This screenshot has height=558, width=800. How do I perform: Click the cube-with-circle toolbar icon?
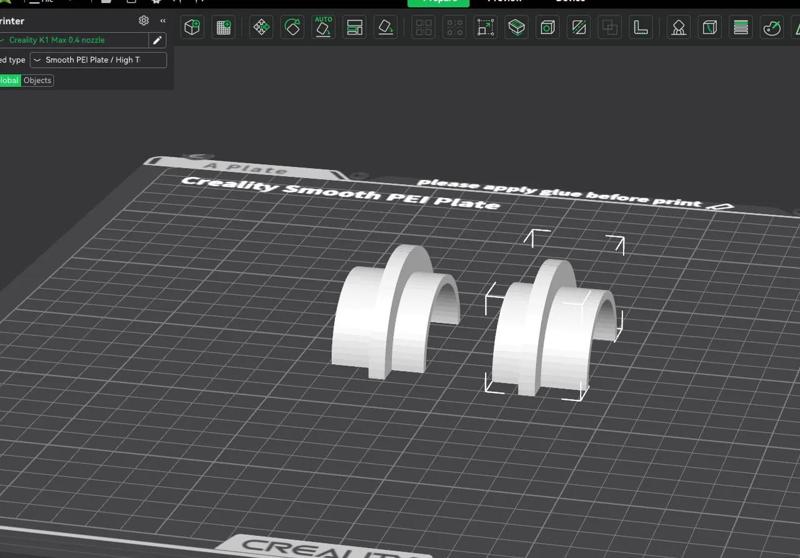(547, 27)
